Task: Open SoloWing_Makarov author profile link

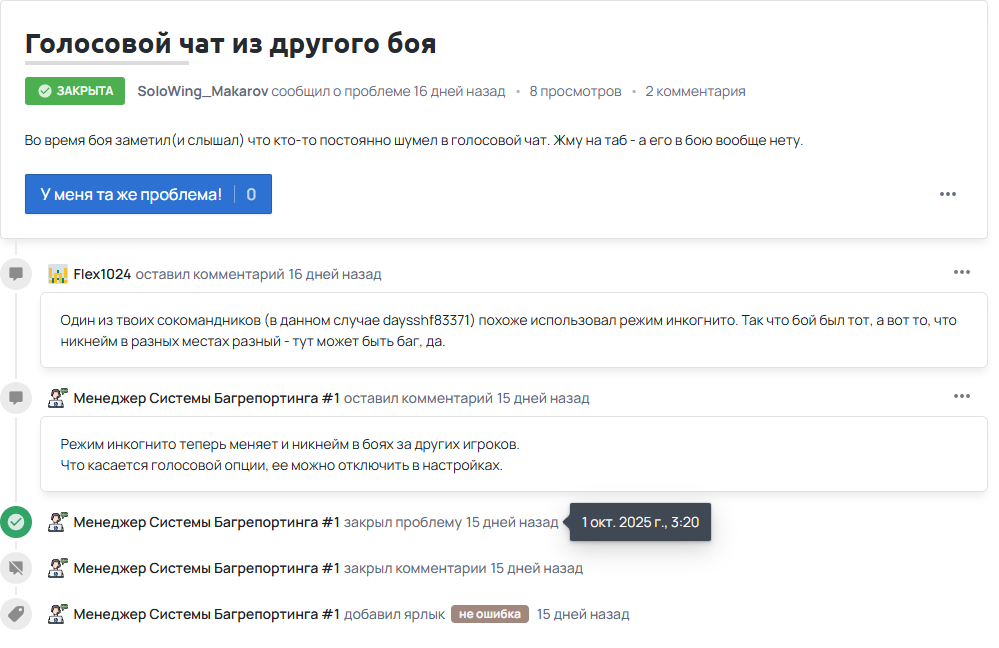Action: (202, 91)
